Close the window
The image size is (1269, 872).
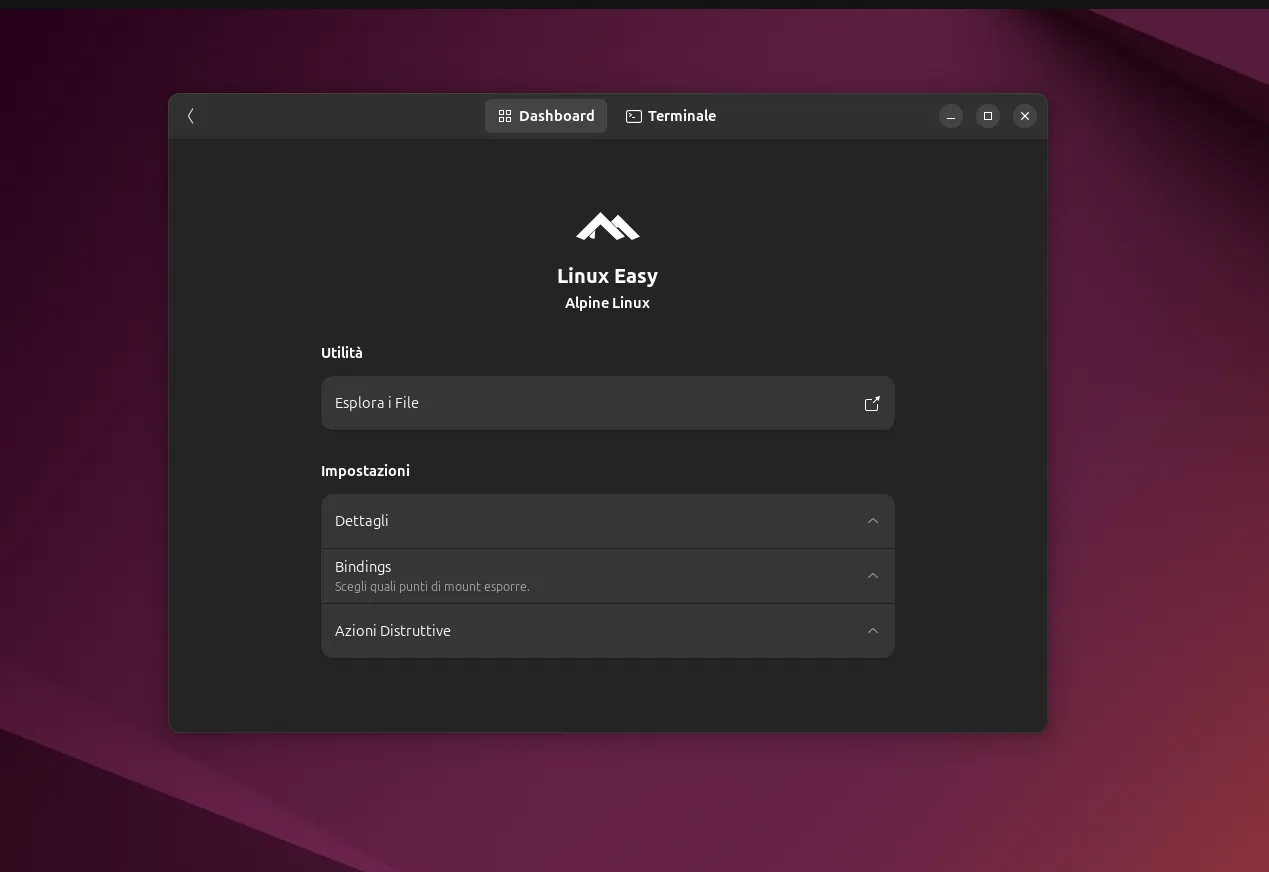point(1024,116)
